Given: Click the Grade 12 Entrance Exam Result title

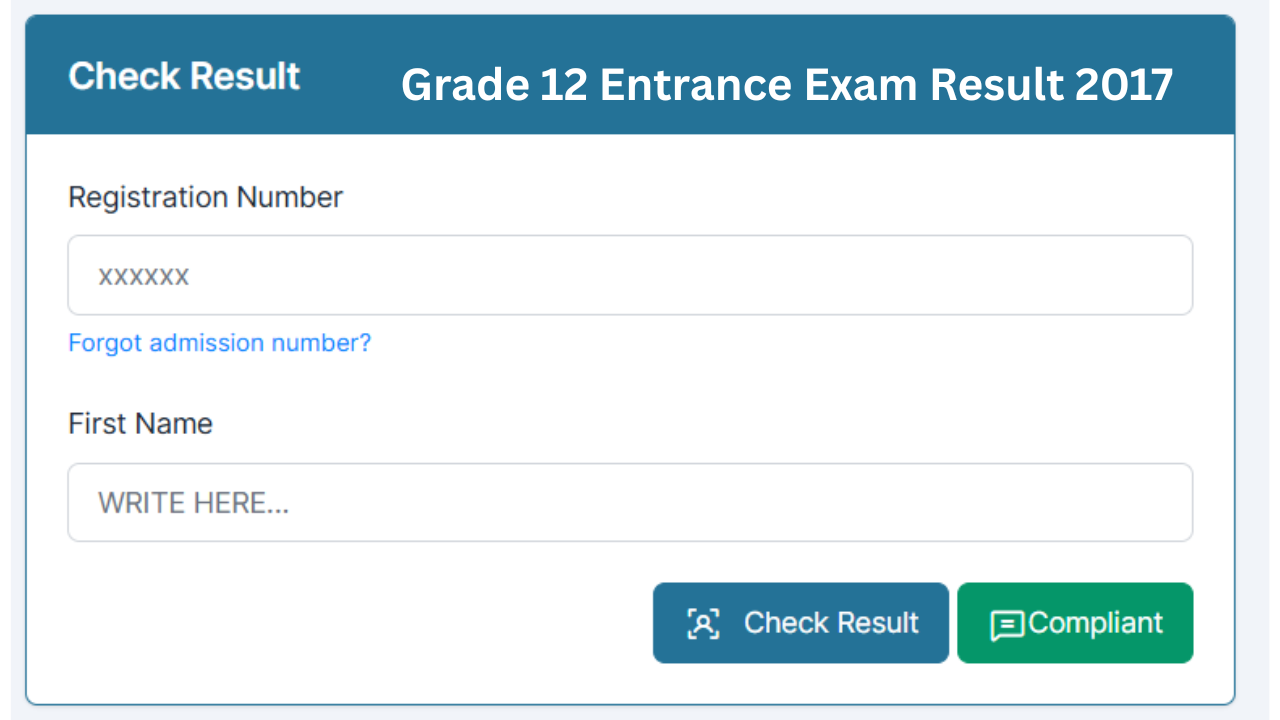Looking at the screenshot, I should [786, 85].
